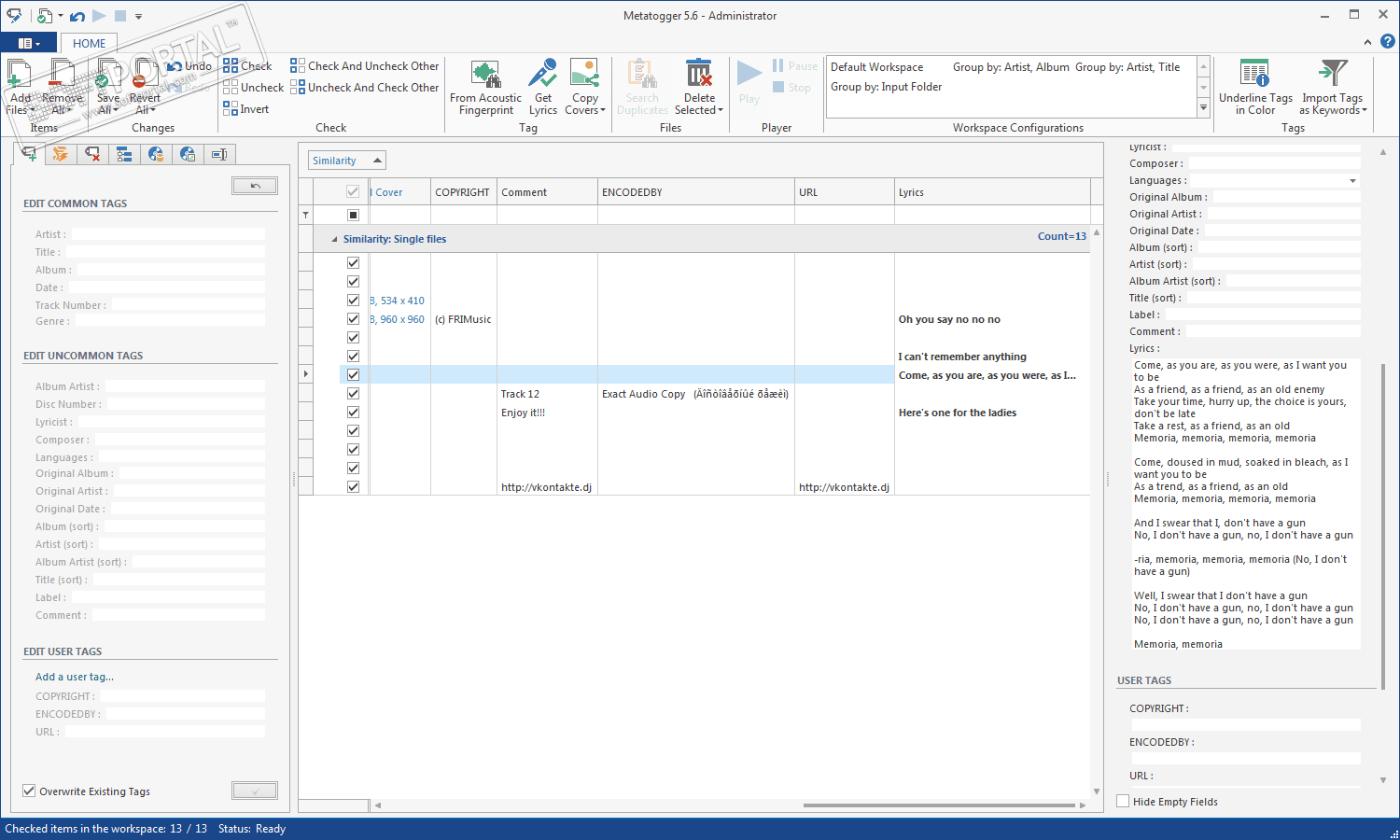Select 'Group by: Artist, Album' configuration

coord(1011,67)
